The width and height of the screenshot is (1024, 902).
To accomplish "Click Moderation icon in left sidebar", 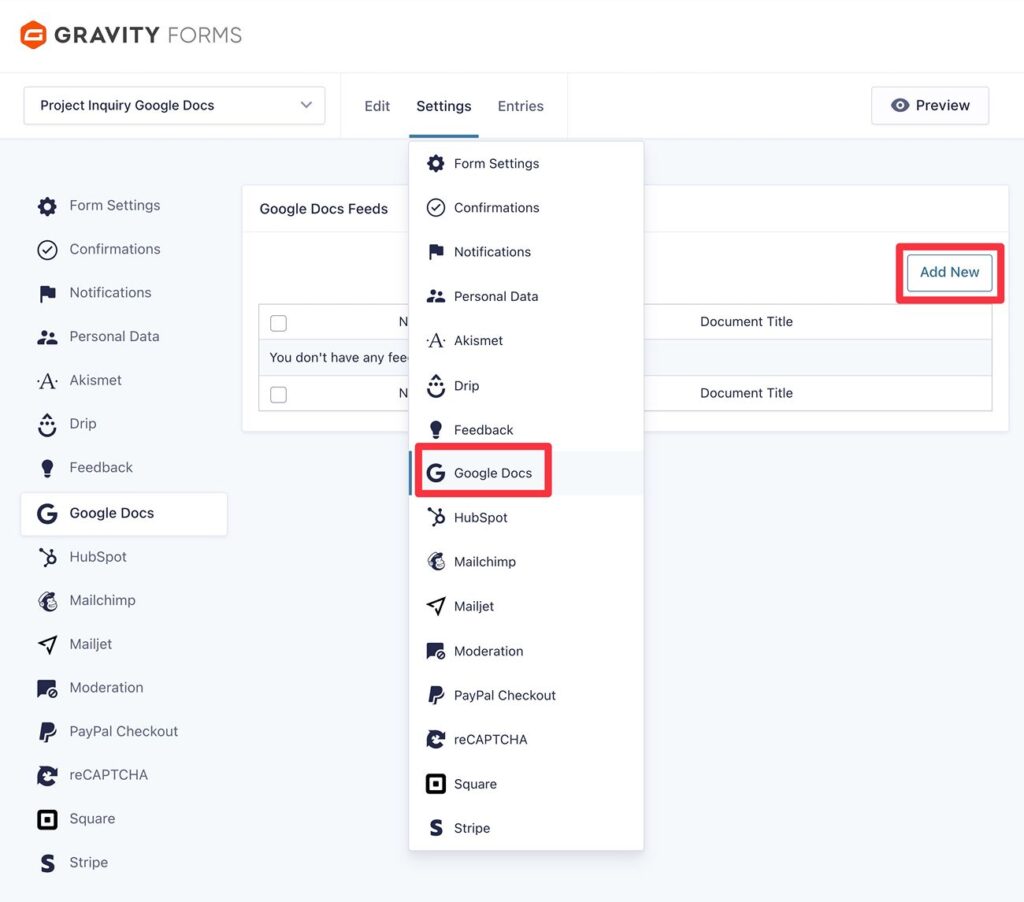I will [47, 688].
